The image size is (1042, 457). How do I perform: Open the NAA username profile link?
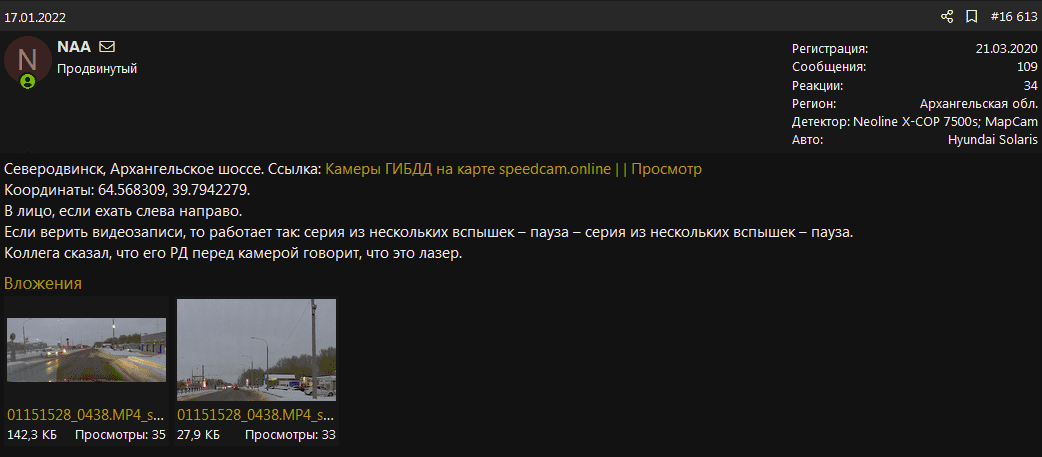(x=74, y=46)
